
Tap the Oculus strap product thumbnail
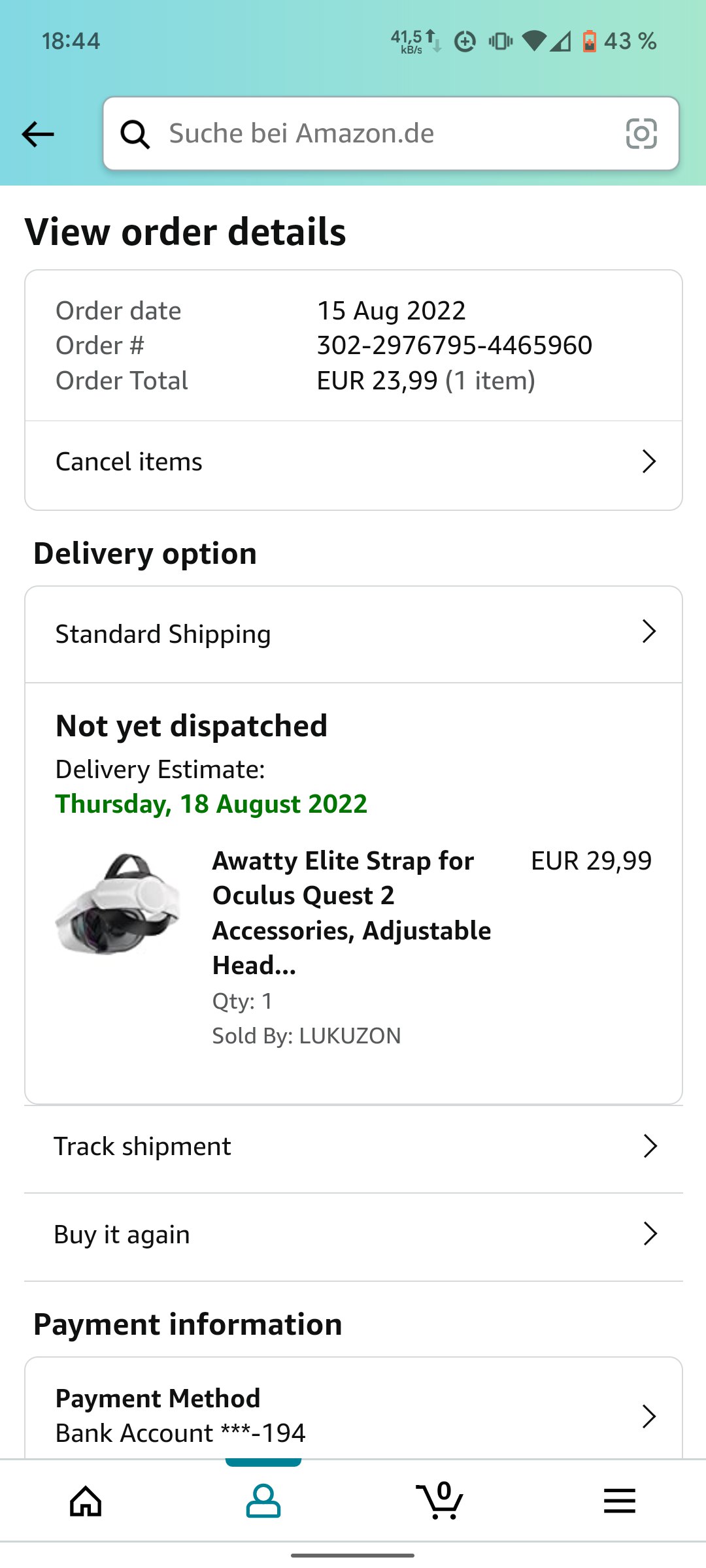tap(119, 904)
